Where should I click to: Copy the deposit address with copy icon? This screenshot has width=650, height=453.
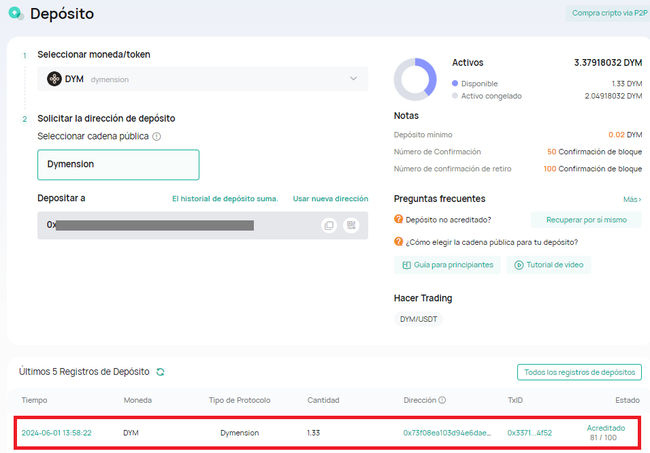point(329,225)
